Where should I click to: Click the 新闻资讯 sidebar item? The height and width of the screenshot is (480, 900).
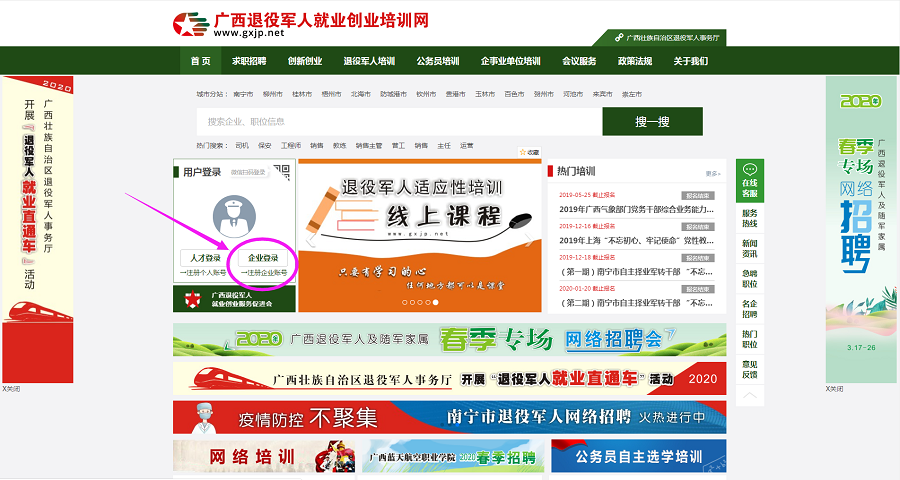point(750,249)
